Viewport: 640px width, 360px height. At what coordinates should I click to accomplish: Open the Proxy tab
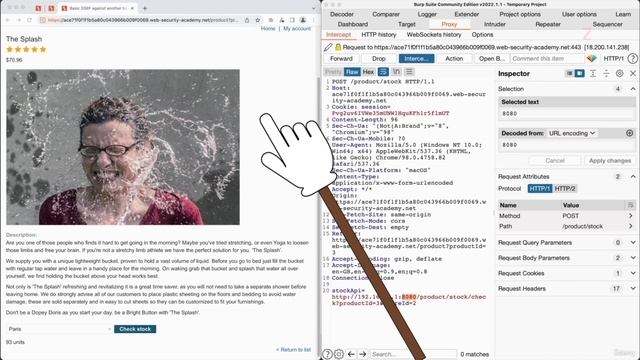pyautogui.click(x=449, y=24)
